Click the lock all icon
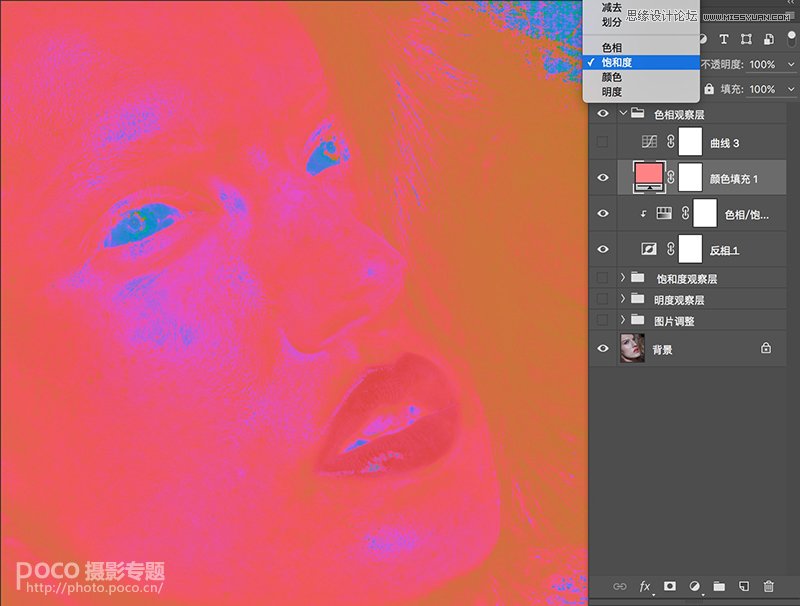The height and width of the screenshot is (606, 800). click(709, 89)
